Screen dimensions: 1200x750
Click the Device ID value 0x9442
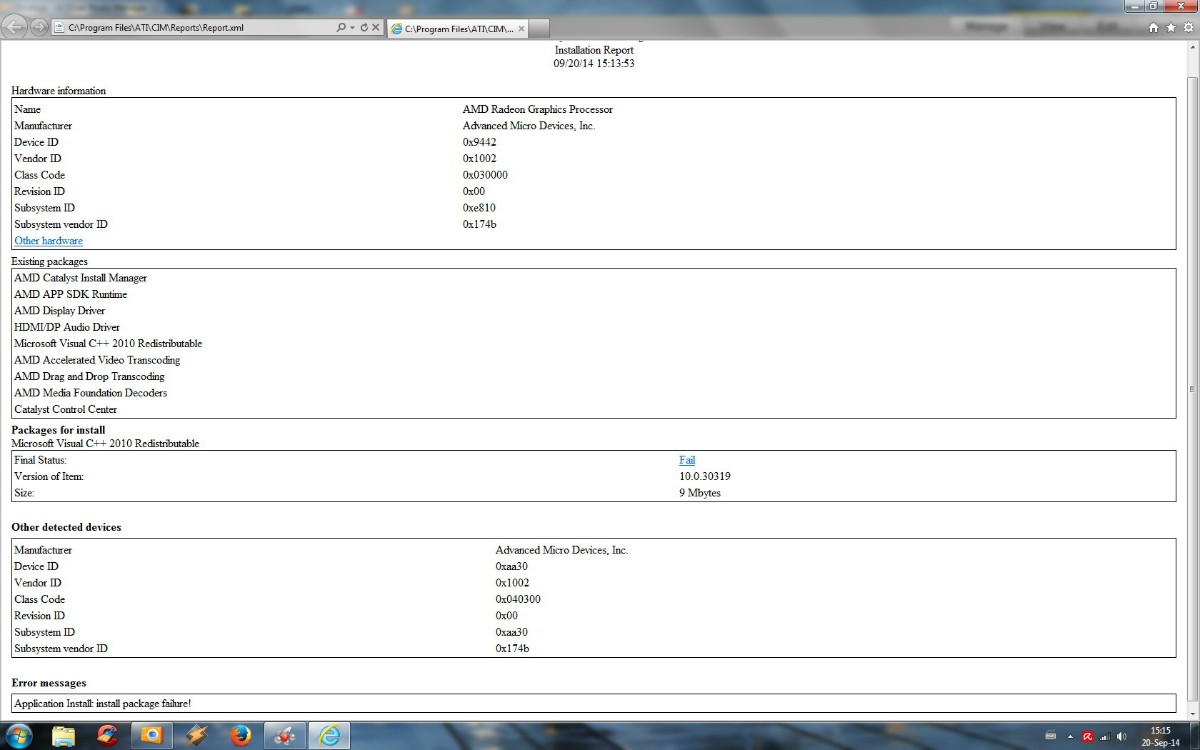479,142
